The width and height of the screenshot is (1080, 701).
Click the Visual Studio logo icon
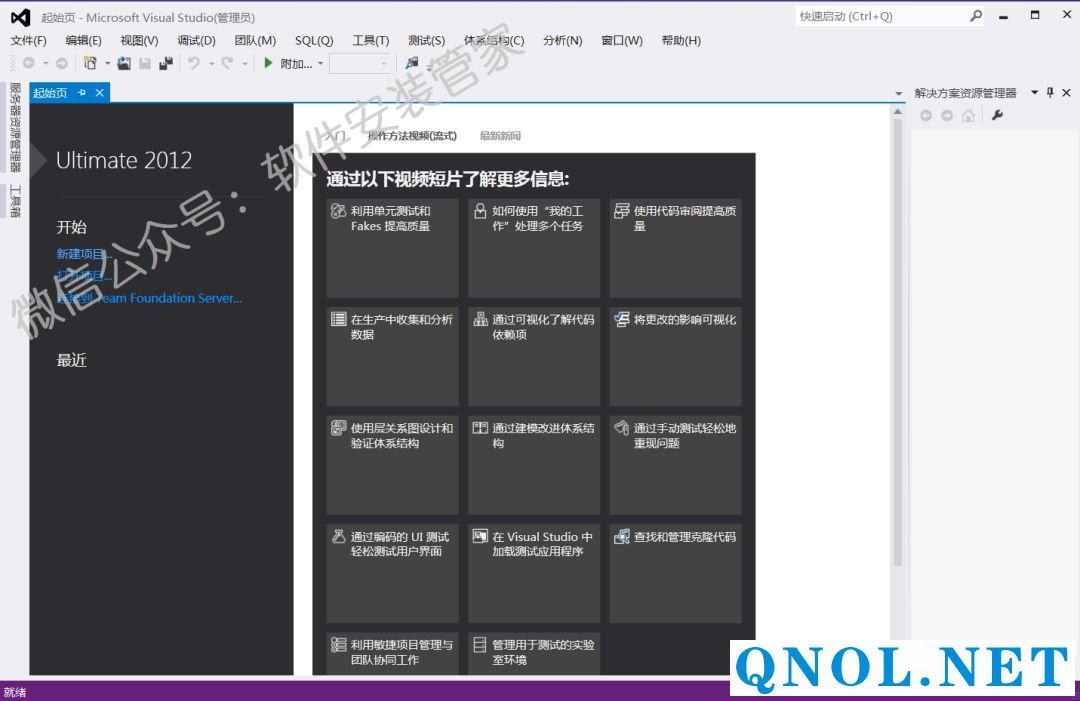pyautogui.click(x=20, y=16)
